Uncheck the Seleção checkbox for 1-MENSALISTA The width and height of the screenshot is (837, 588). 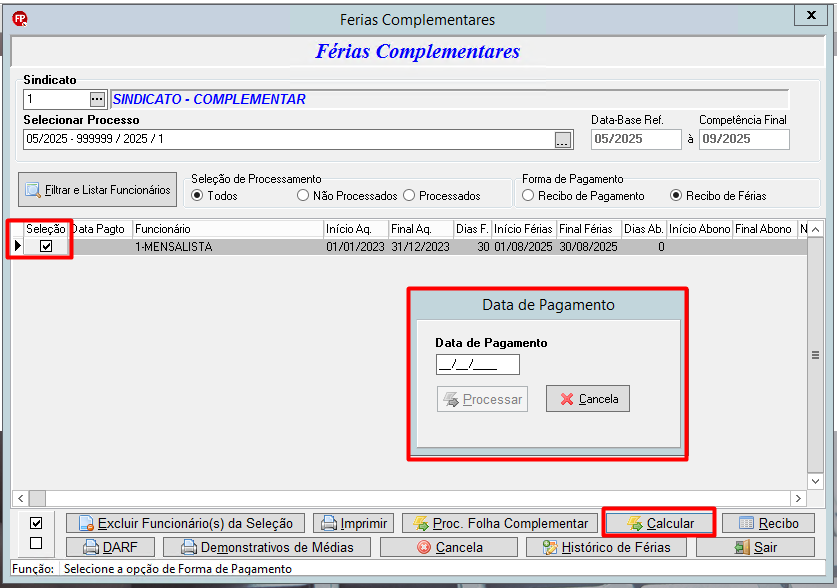point(46,246)
